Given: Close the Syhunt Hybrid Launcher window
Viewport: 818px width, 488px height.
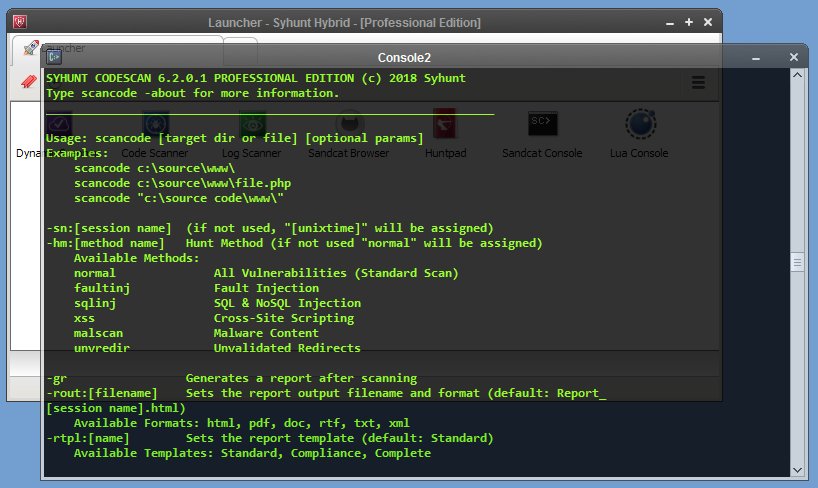Looking at the screenshot, I should click(x=708, y=22).
